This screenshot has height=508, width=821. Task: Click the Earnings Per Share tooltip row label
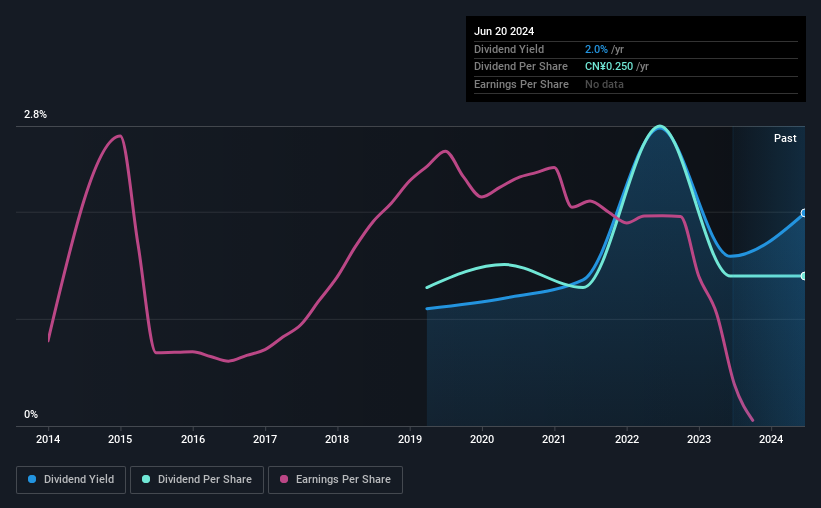[521, 84]
